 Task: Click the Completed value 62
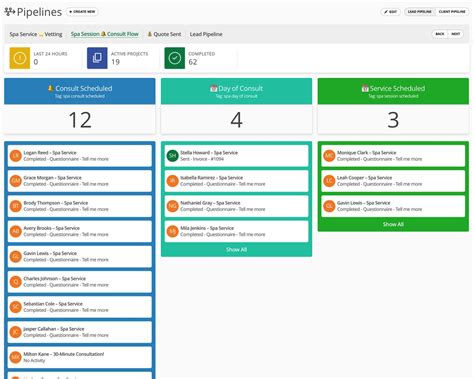tap(193, 62)
